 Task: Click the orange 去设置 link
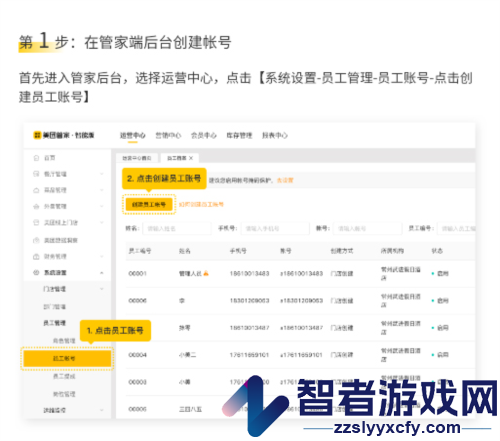pyautogui.click(x=285, y=180)
